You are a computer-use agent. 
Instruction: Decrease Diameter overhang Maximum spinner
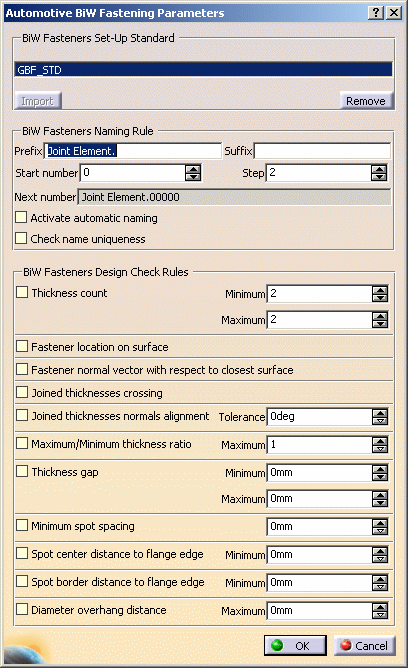pos(379,614)
